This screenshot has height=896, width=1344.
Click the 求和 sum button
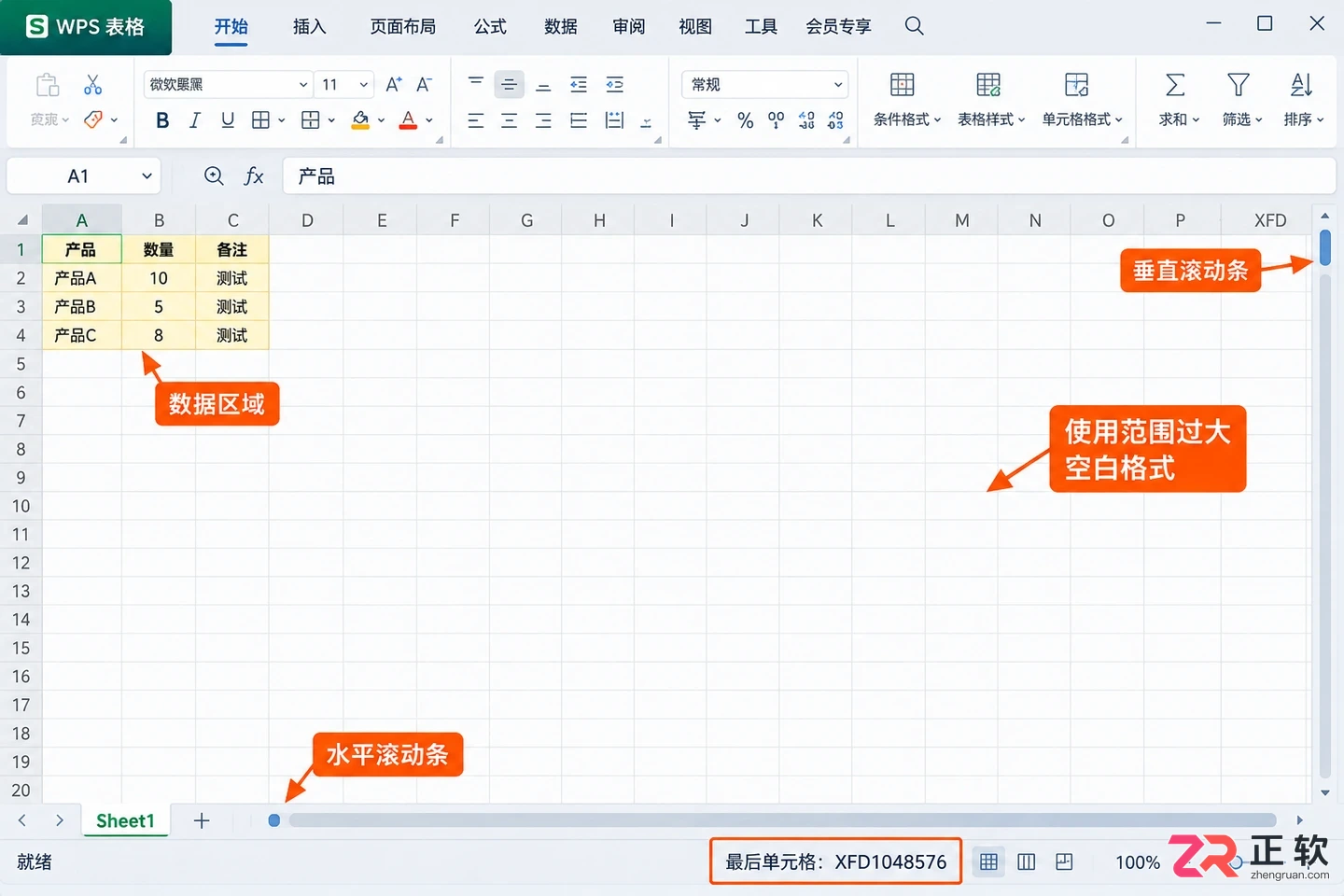coord(1179,100)
